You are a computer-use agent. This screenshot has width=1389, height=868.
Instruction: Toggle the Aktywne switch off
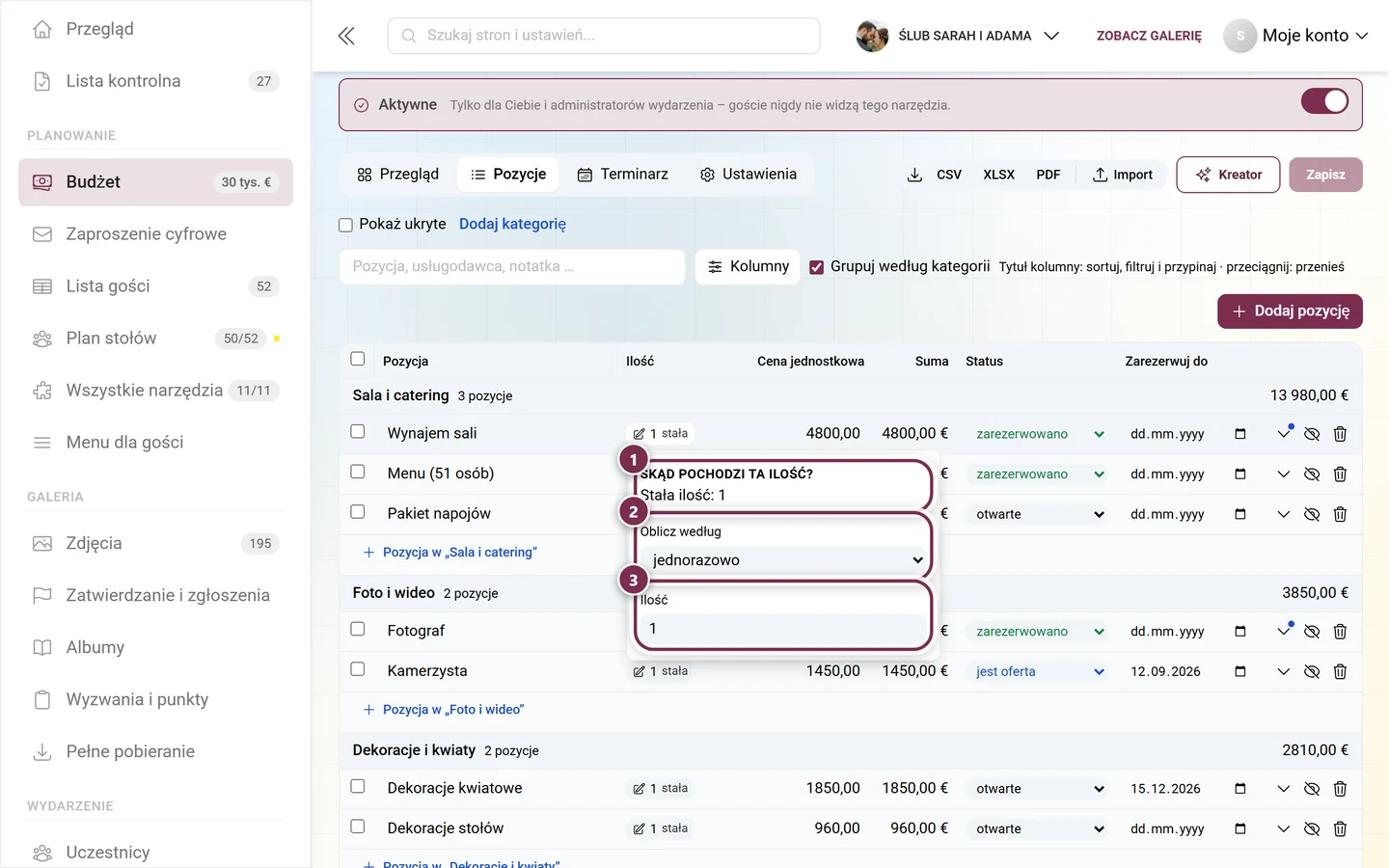click(x=1324, y=101)
